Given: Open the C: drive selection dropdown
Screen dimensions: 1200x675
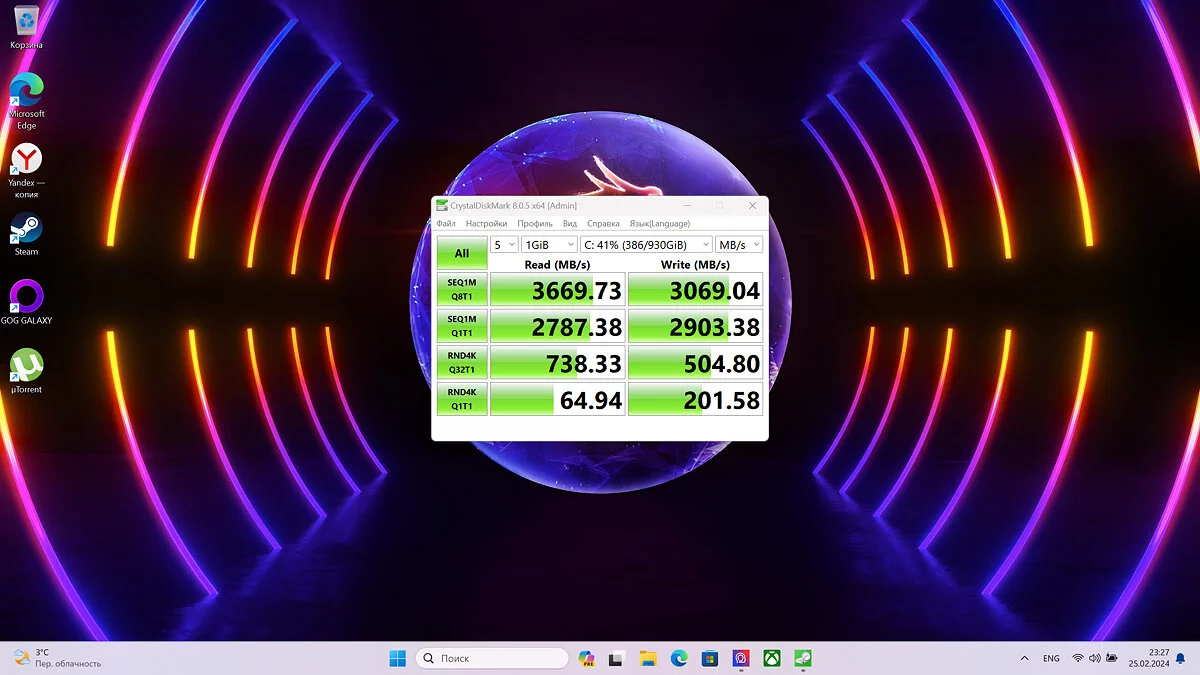Looking at the screenshot, I should click(x=646, y=245).
